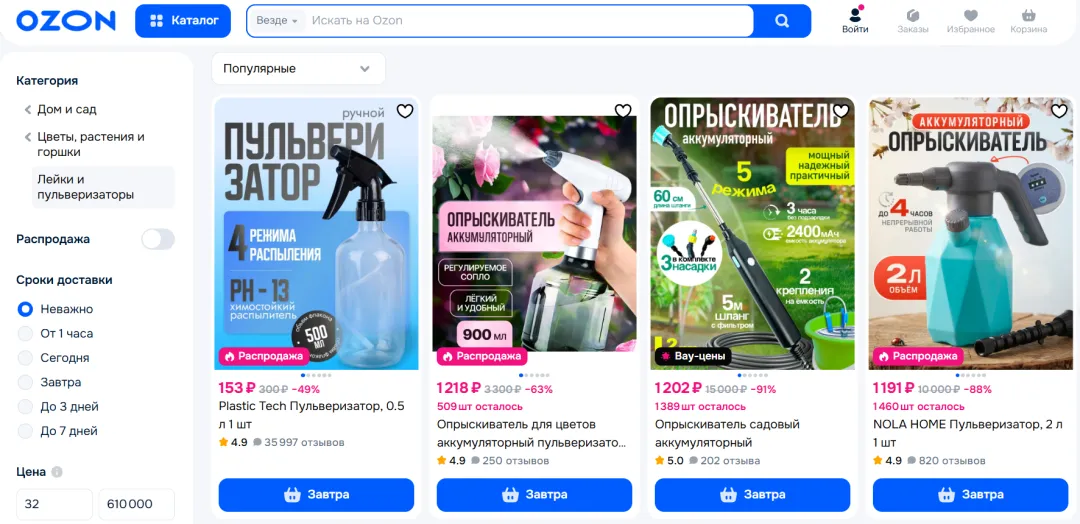Select the Сегодня delivery radio button
The width and height of the screenshot is (1080, 524).
[x=25, y=358]
